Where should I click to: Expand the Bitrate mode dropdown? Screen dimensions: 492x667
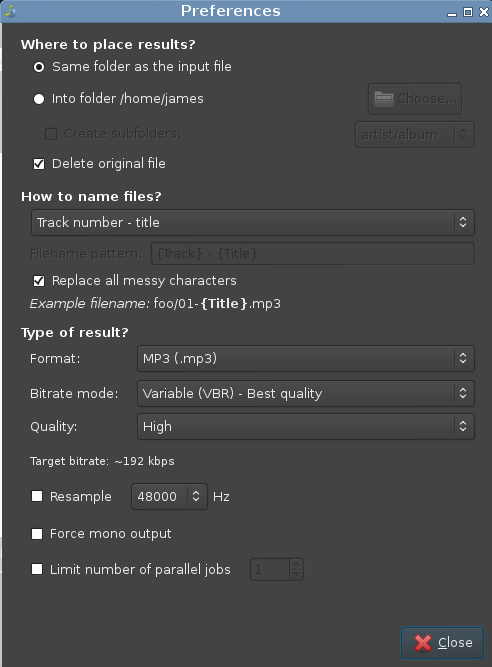[x=306, y=393]
